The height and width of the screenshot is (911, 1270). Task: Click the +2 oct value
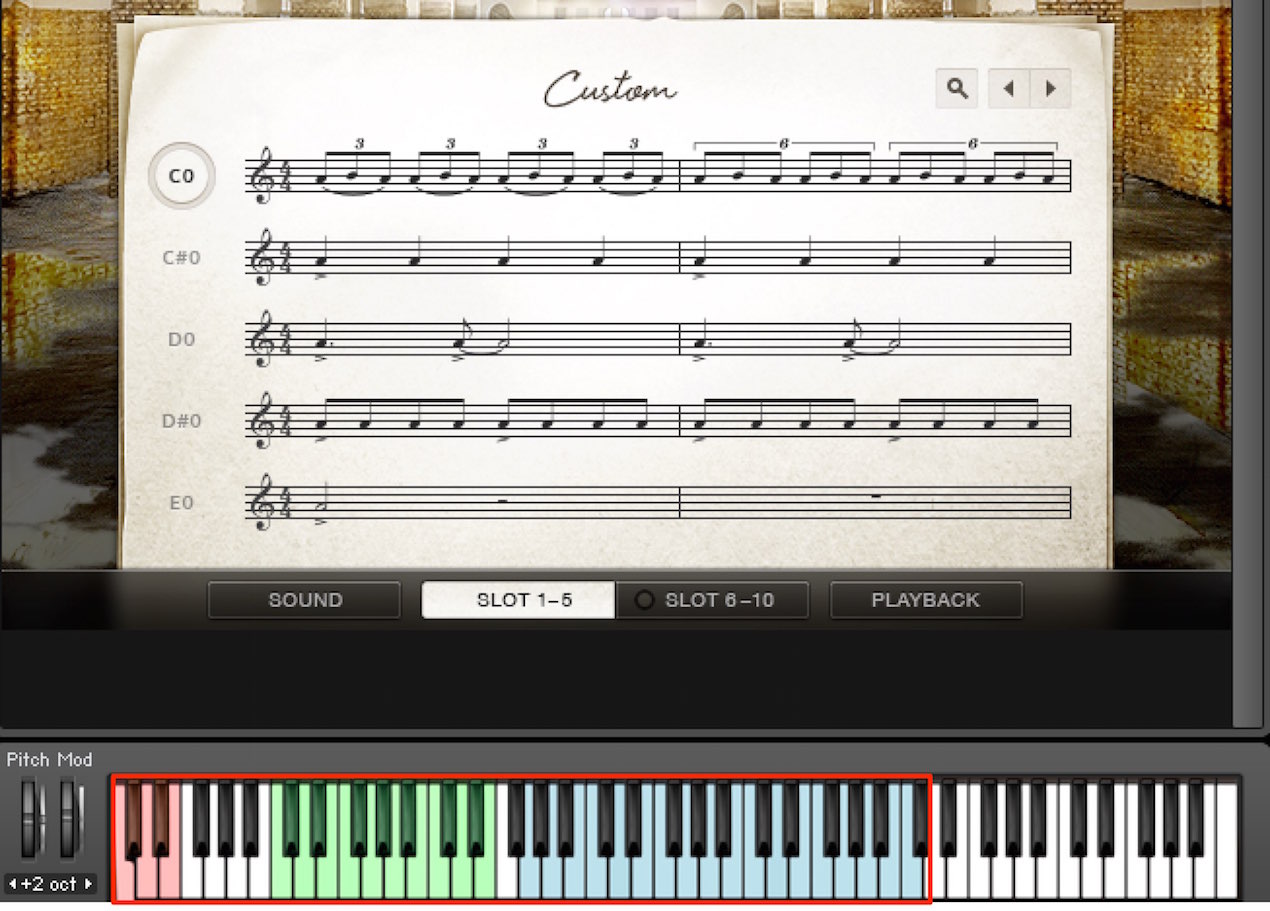click(x=49, y=884)
